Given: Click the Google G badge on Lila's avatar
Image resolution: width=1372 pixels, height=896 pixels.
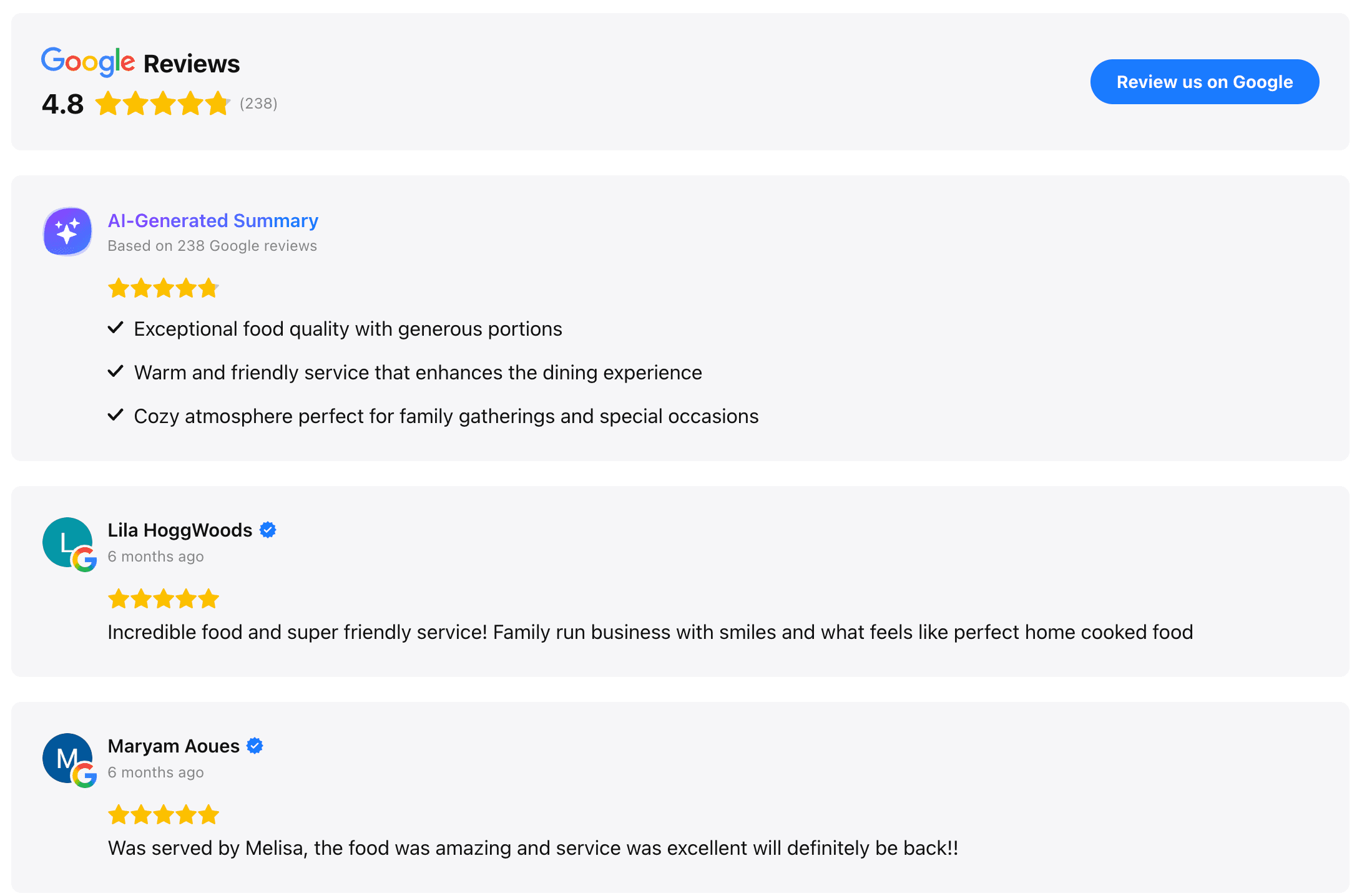Looking at the screenshot, I should point(84,560).
